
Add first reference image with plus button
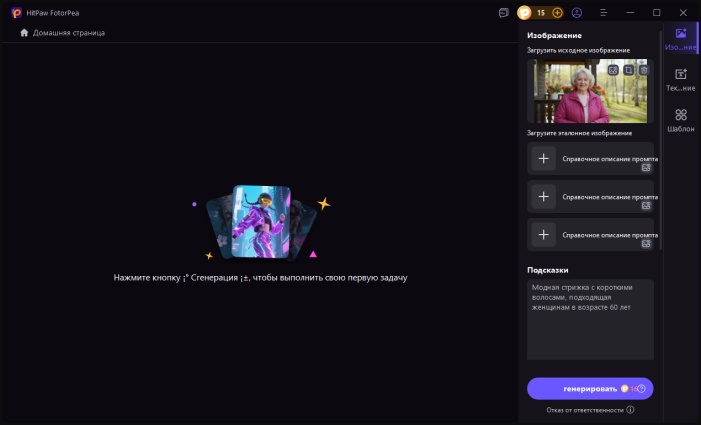[x=543, y=158]
